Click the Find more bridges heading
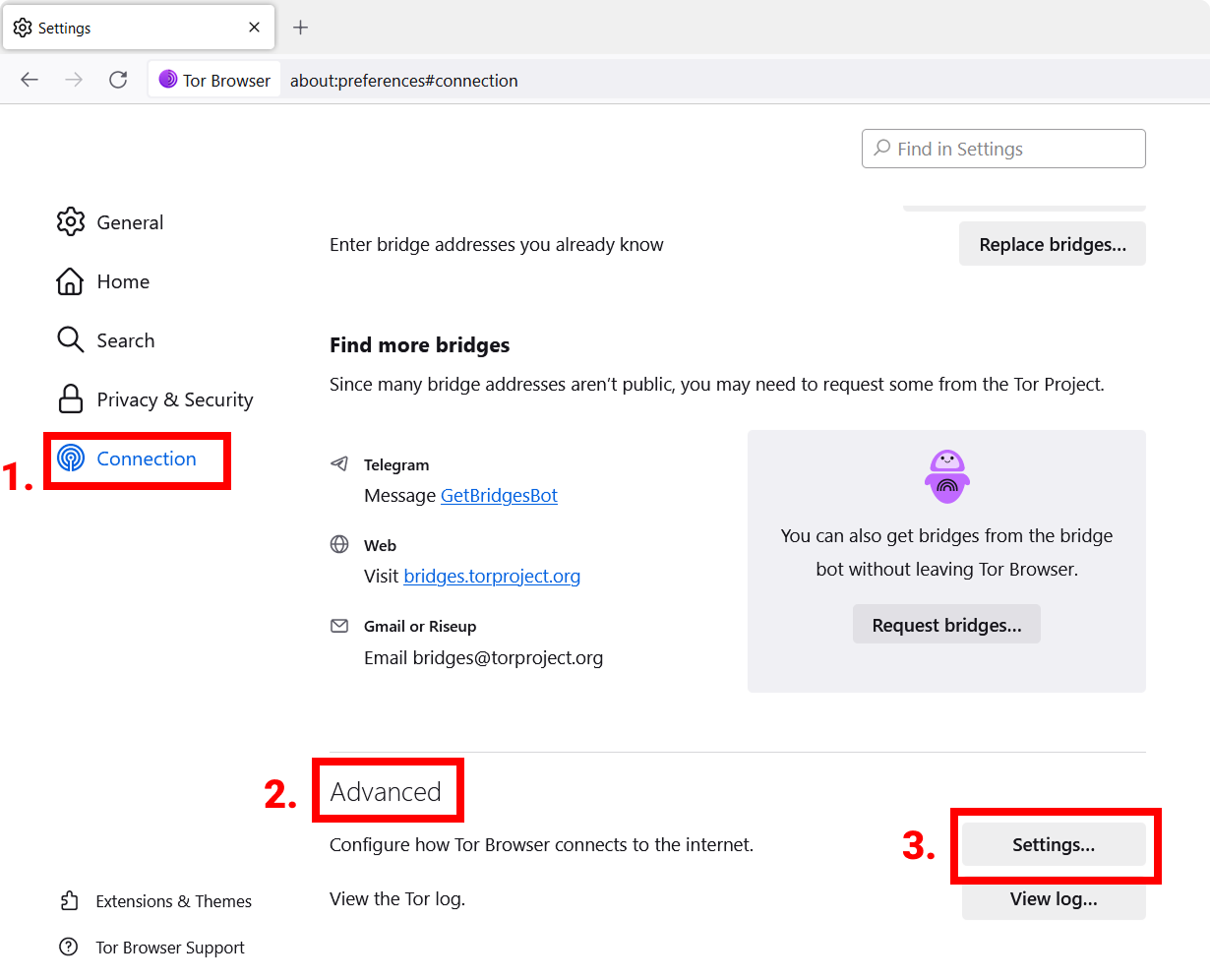Viewport: 1210px width, 980px height. 420,345
